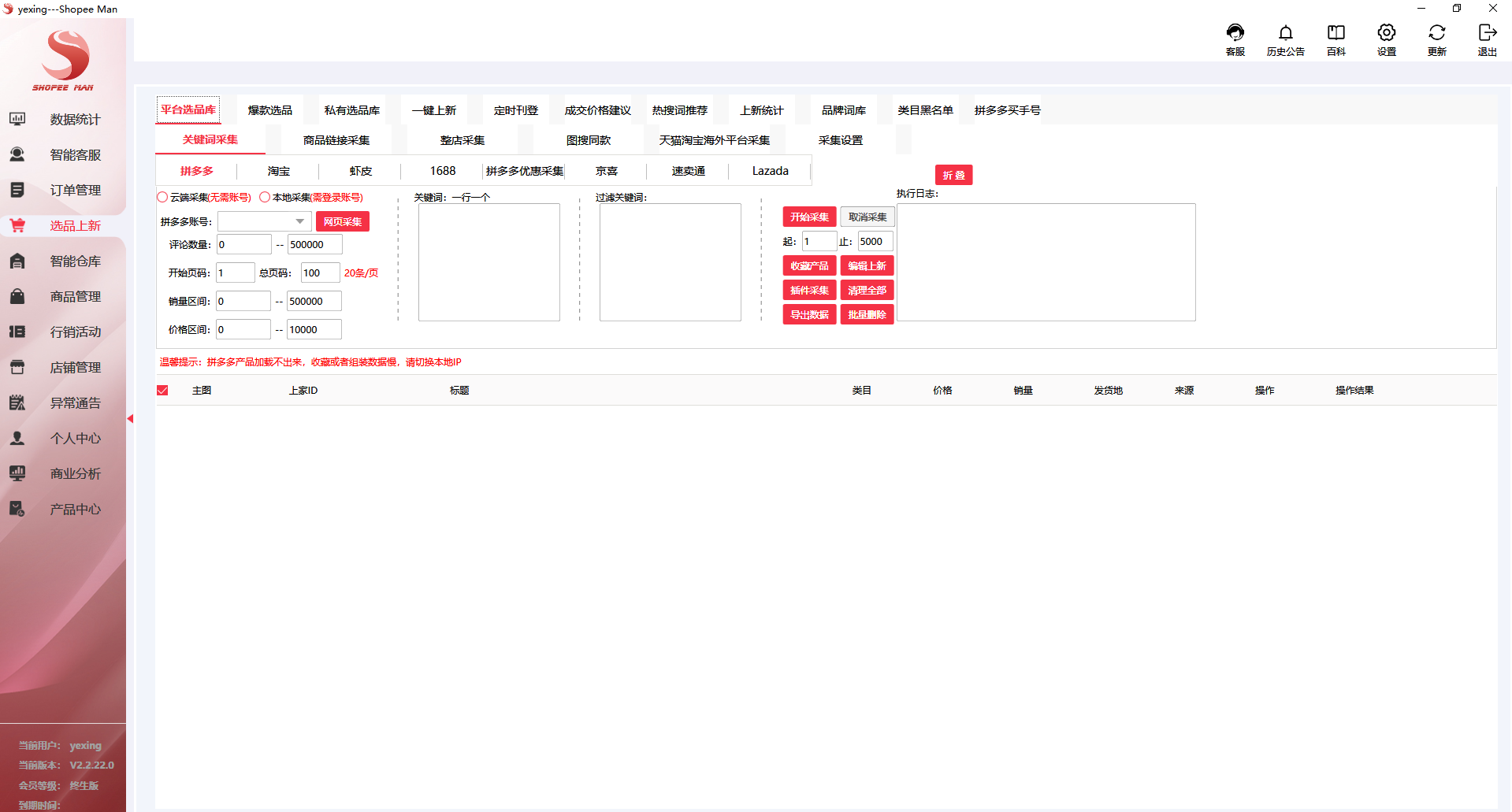1512x812 pixels.
Task: Select 采集设置 sub-tab
Action: pyautogui.click(x=841, y=140)
